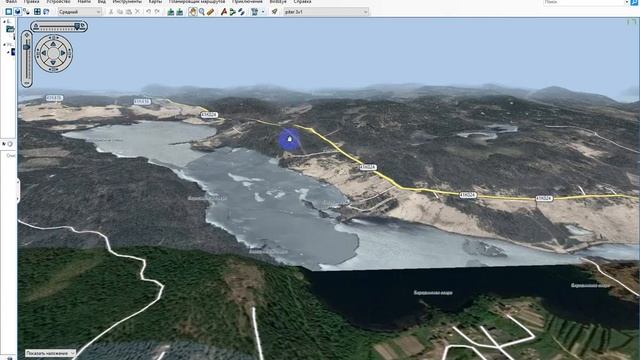Select the ruler measure tool

[x=211, y=12]
